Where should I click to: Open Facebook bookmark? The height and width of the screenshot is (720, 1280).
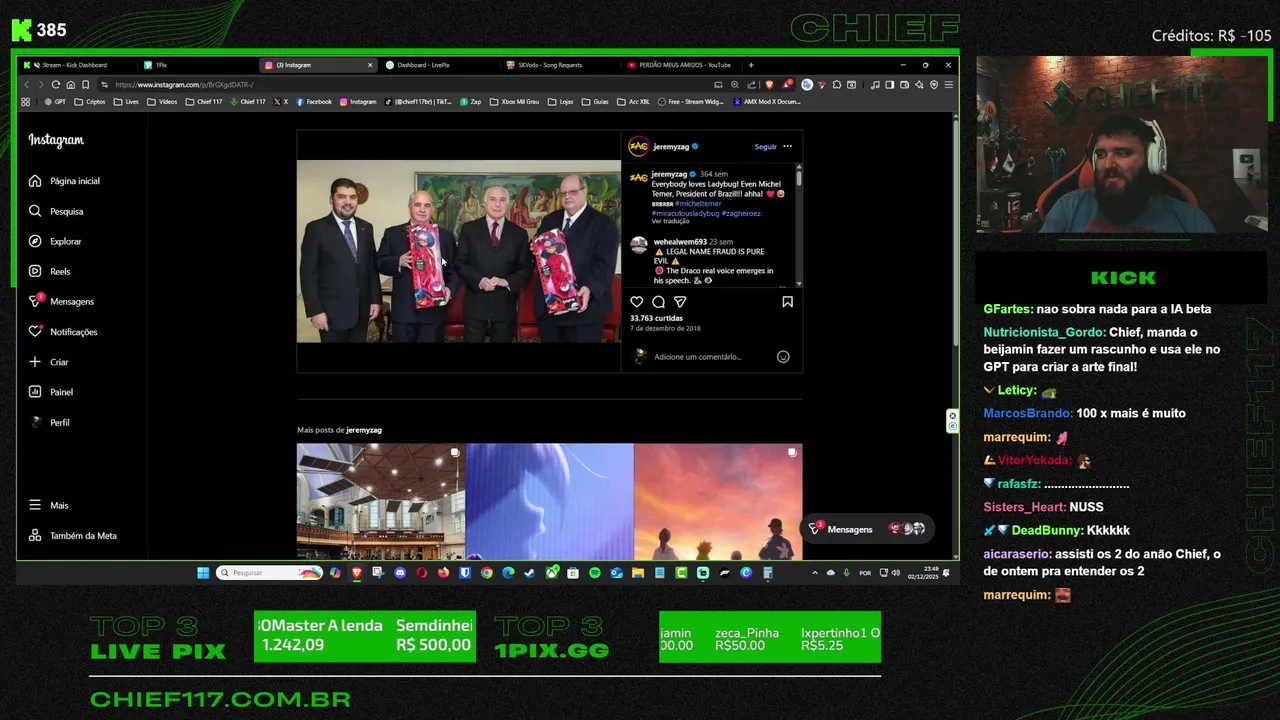point(314,102)
